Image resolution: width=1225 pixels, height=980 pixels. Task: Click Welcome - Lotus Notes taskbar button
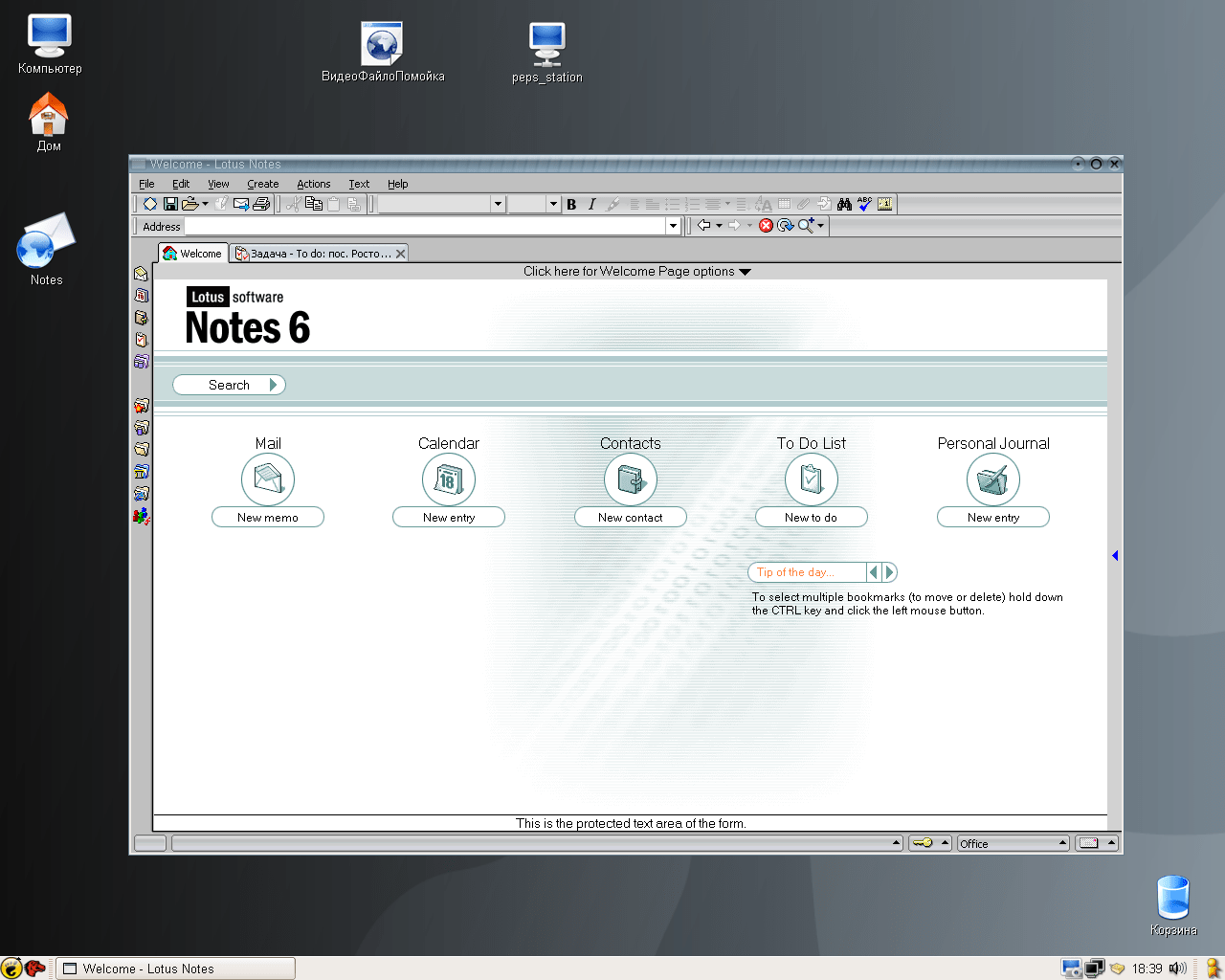(x=175, y=969)
